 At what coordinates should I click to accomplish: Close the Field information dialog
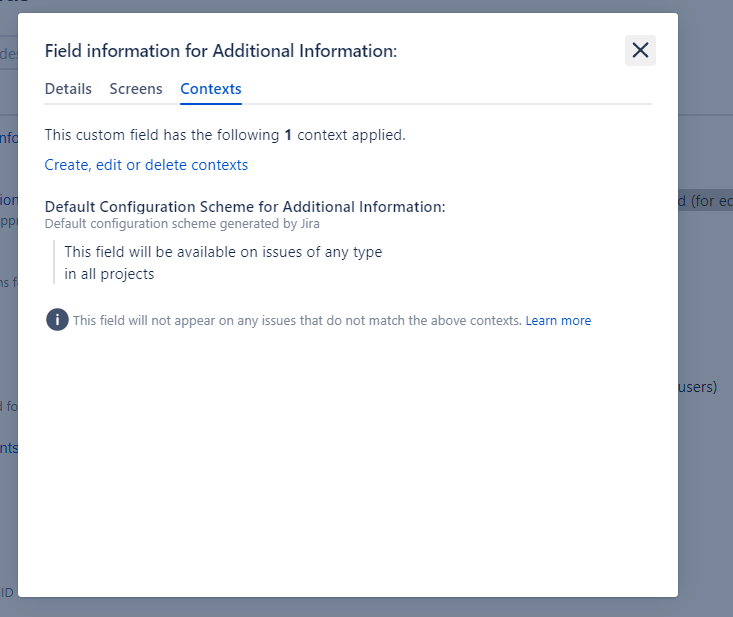[640, 50]
